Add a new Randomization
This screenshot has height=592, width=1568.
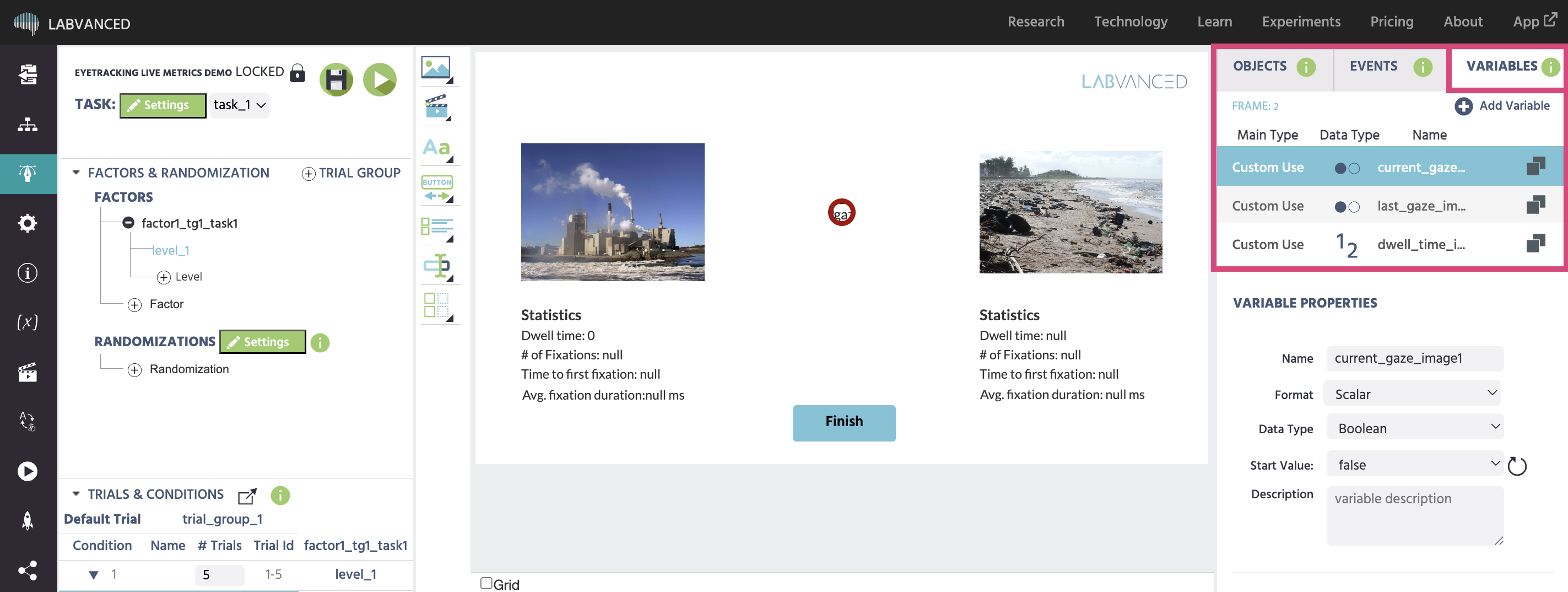[179, 369]
